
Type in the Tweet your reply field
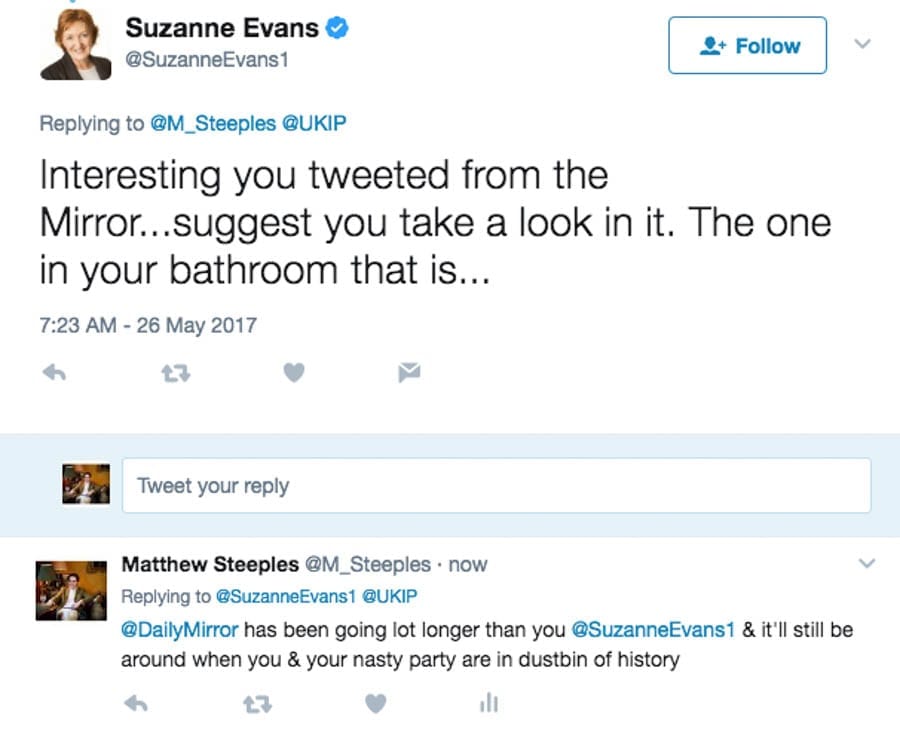pos(496,486)
